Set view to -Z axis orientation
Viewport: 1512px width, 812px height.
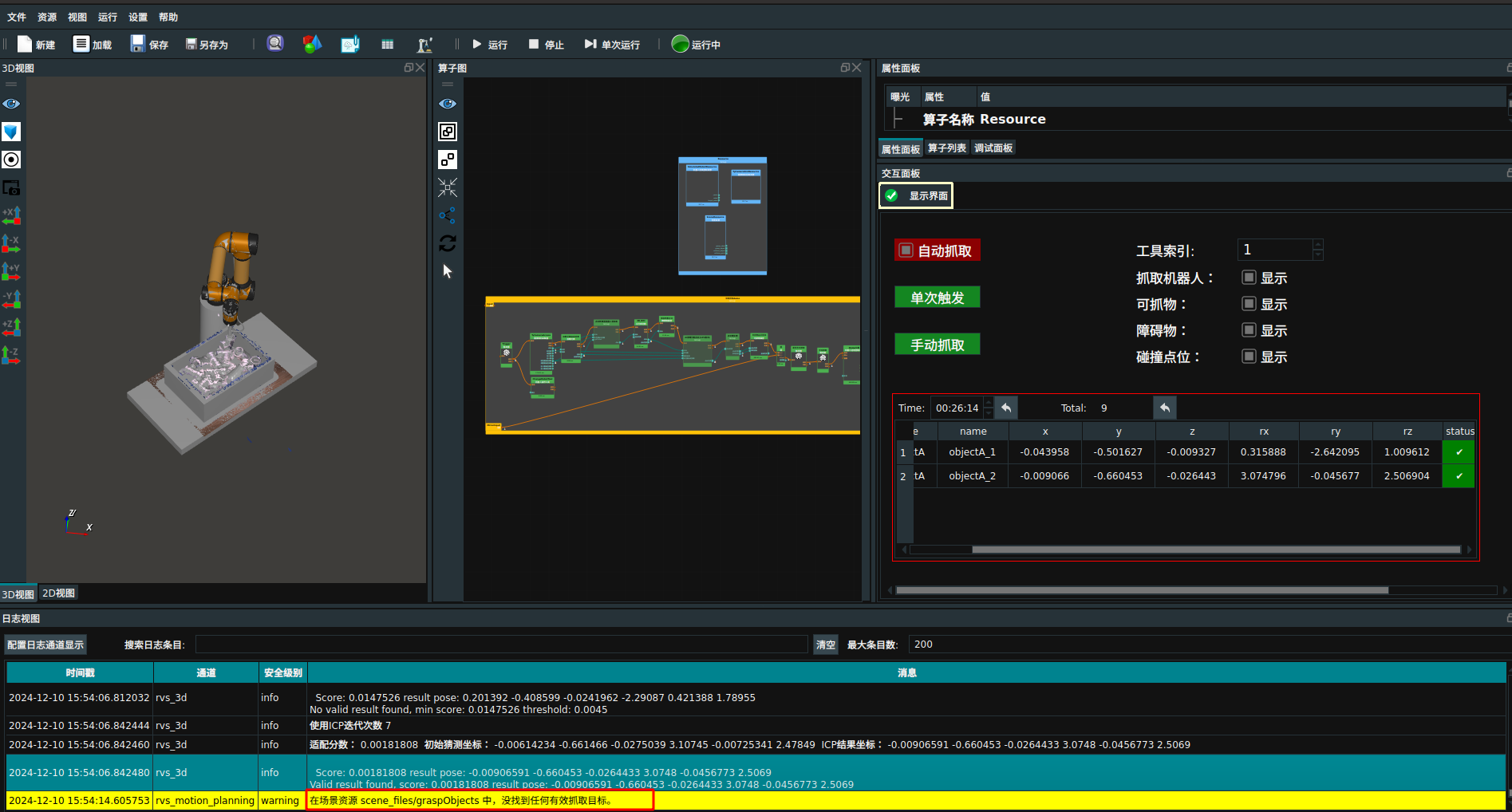tap(11, 355)
